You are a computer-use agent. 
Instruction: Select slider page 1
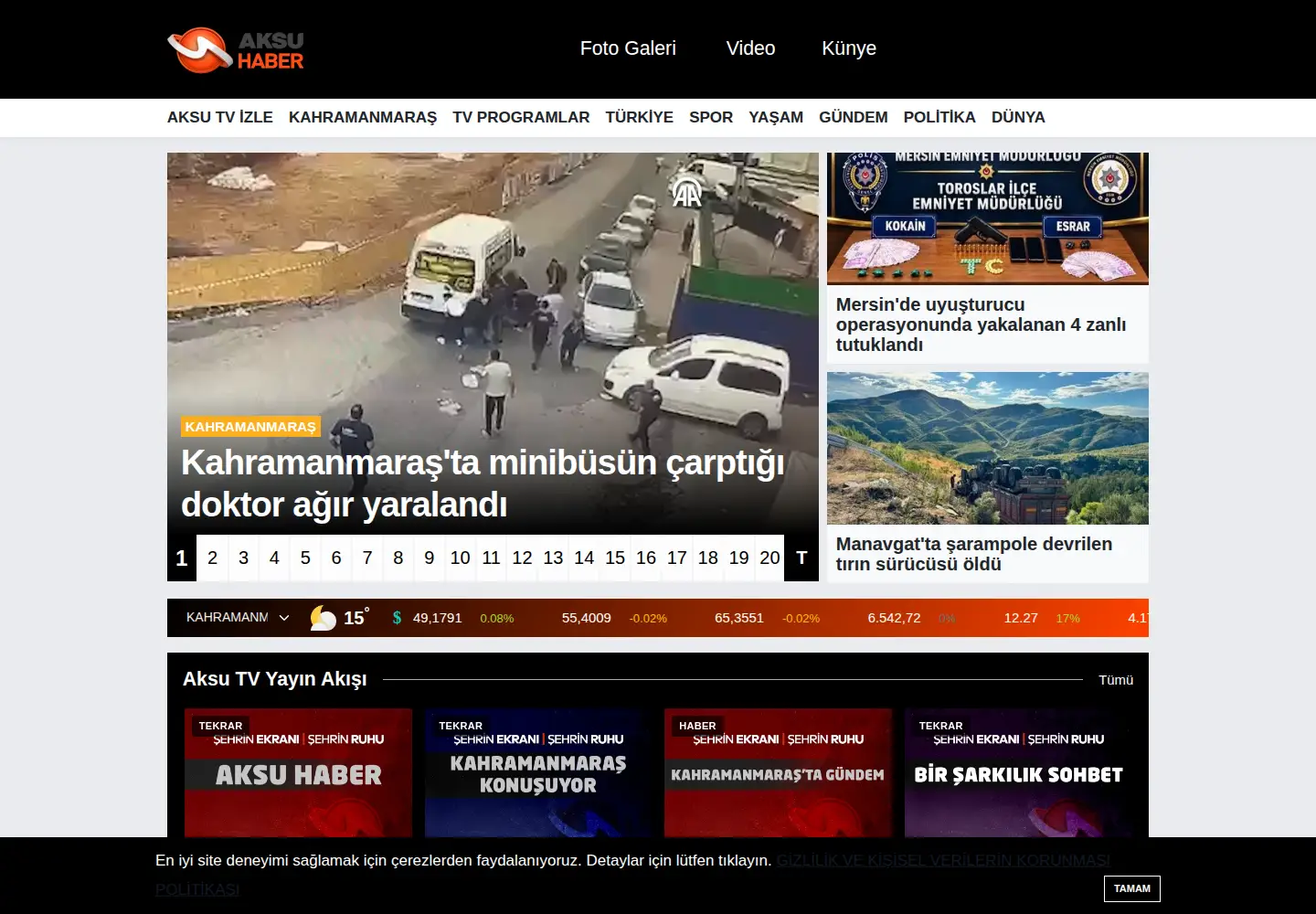click(182, 558)
